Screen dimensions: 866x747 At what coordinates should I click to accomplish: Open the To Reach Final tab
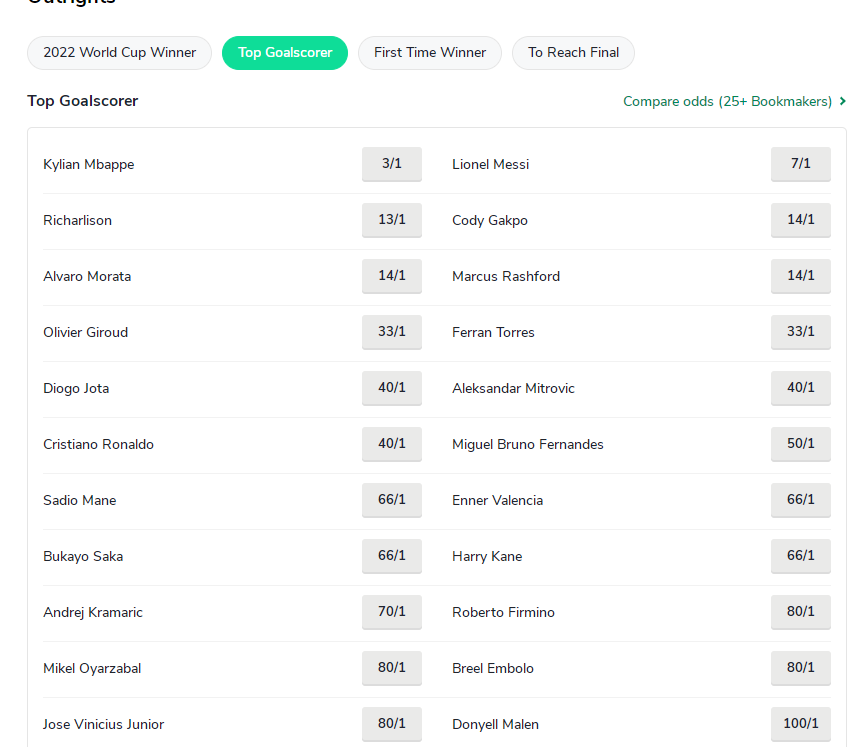(x=573, y=53)
